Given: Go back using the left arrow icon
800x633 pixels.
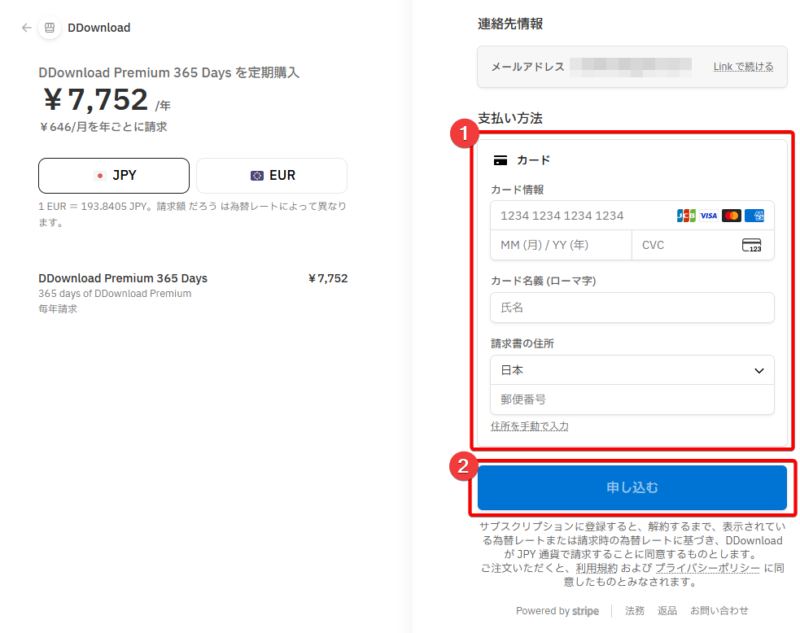Looking at the screenshot, I should 27,28.
